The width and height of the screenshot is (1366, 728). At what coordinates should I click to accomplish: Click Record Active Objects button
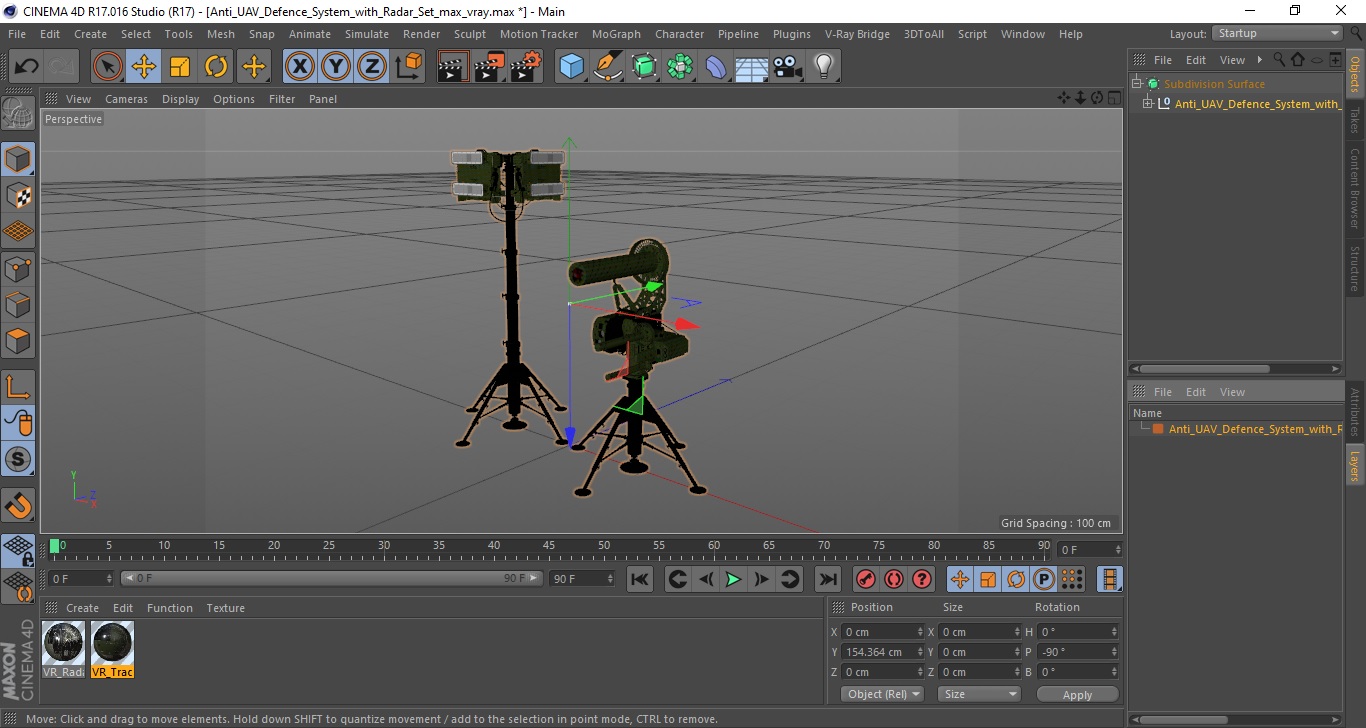coord(866,579)
